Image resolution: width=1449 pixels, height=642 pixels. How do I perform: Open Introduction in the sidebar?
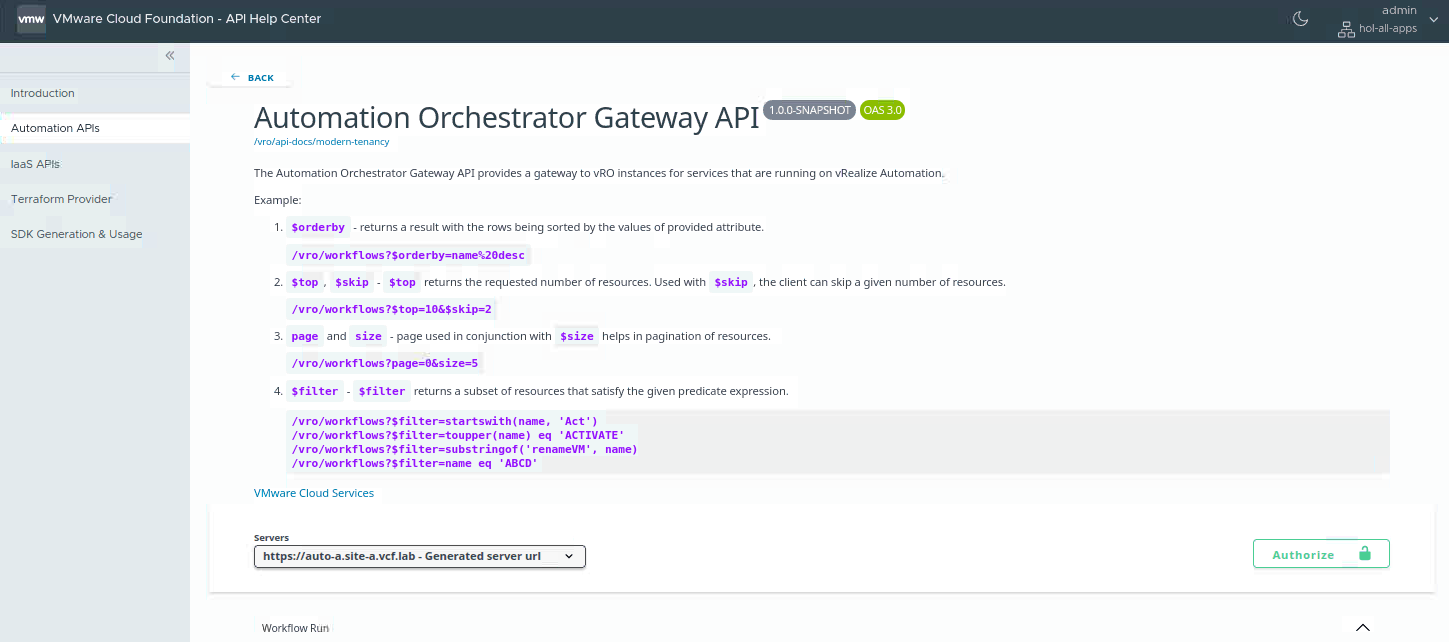pyautogui.click(x=43, y=93)
